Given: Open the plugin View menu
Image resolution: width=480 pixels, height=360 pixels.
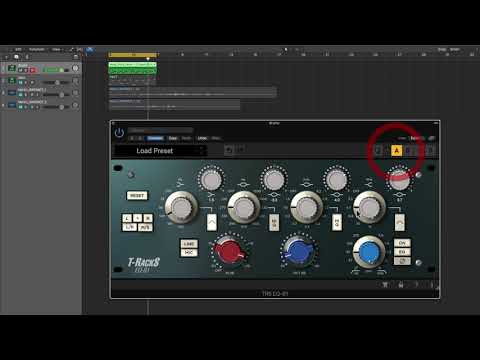Looking at the screenshot, I should (402, 138).
